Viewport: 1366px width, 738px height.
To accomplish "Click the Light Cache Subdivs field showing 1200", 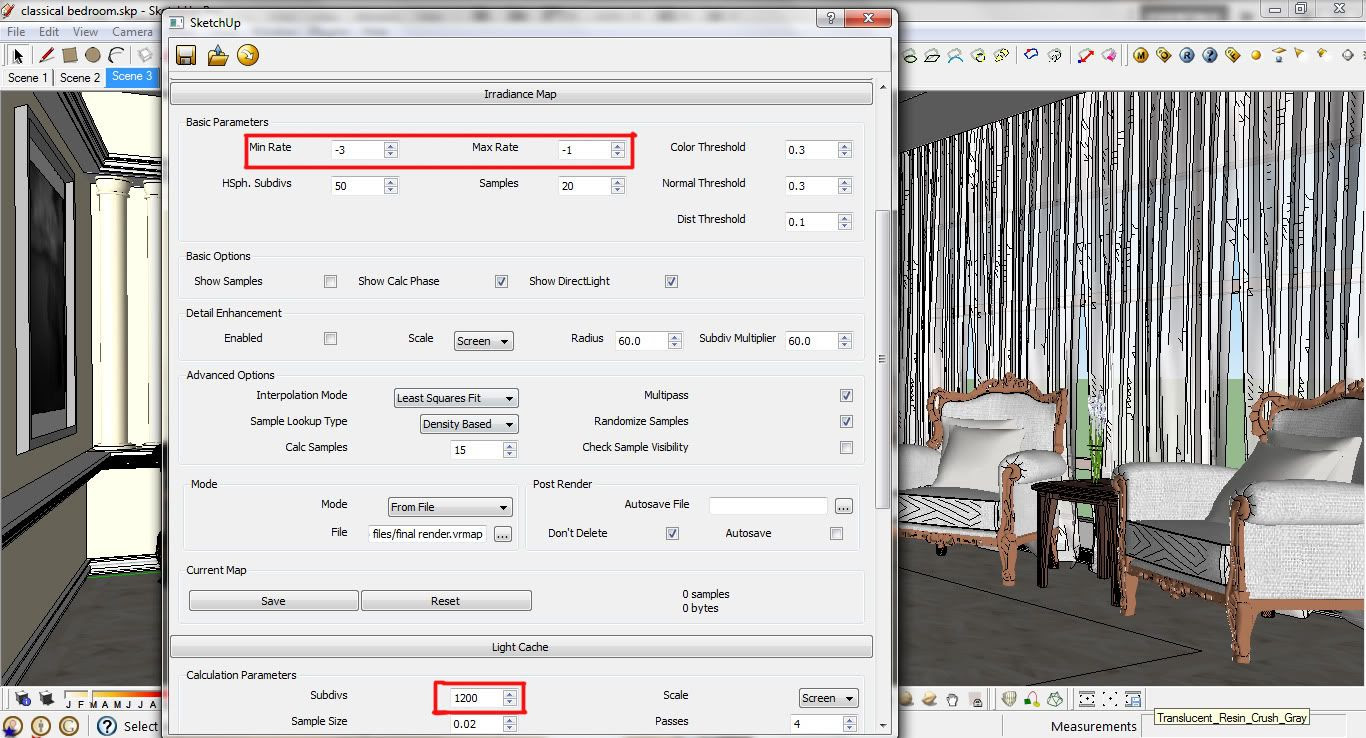I will pyautogui.click(x=476, y=698).
